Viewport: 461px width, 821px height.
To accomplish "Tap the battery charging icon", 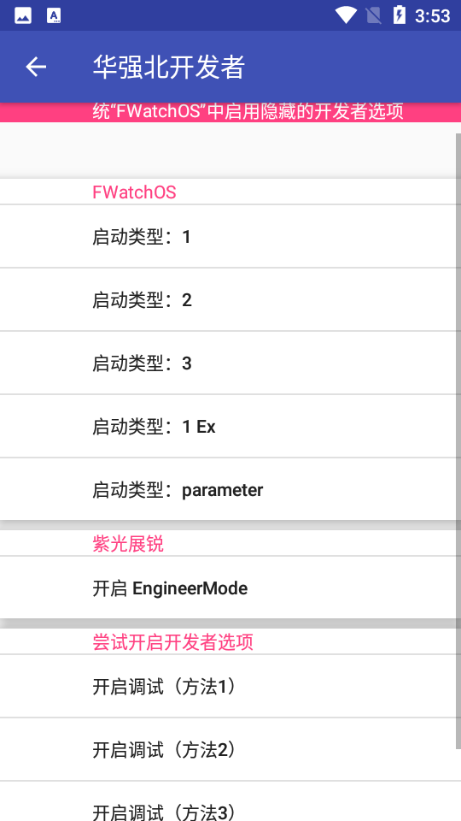I will (399, 15).
